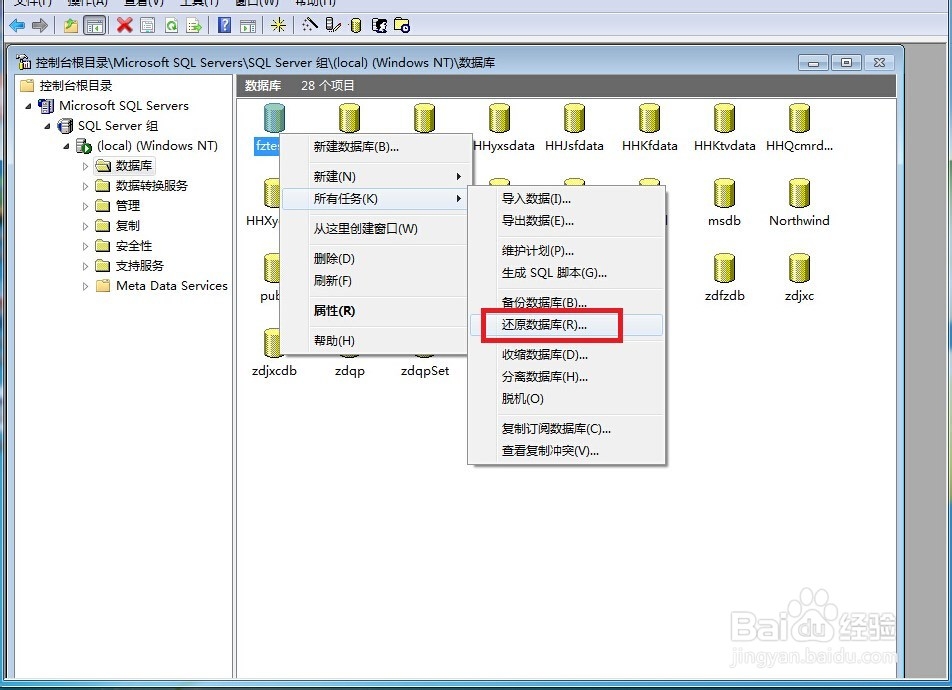952x690 pixels.
Task: Expand the 数据转换服务 tree node
Action: [87, 185]
